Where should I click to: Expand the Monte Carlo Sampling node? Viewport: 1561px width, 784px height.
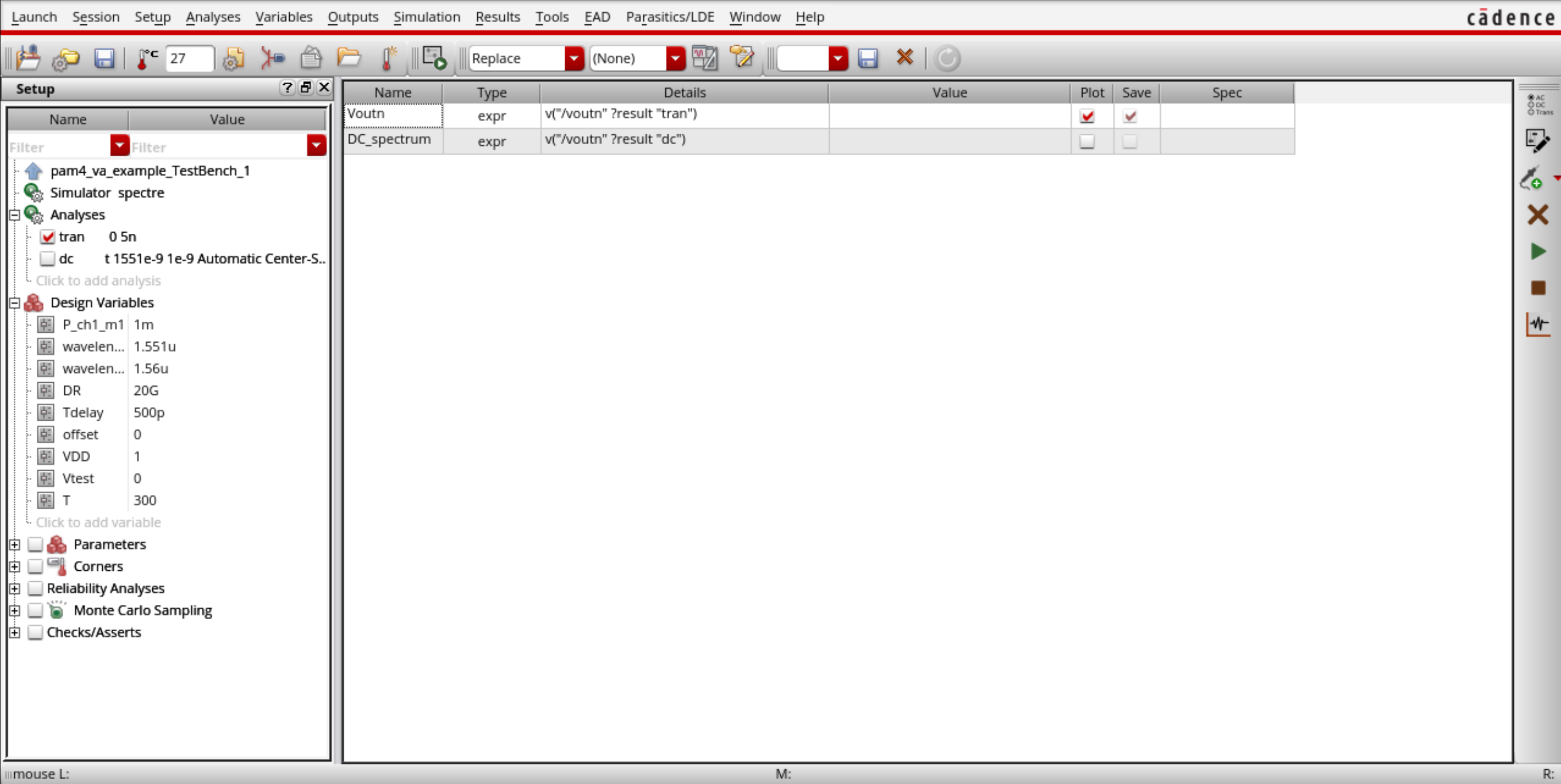[x=15, y=610]
